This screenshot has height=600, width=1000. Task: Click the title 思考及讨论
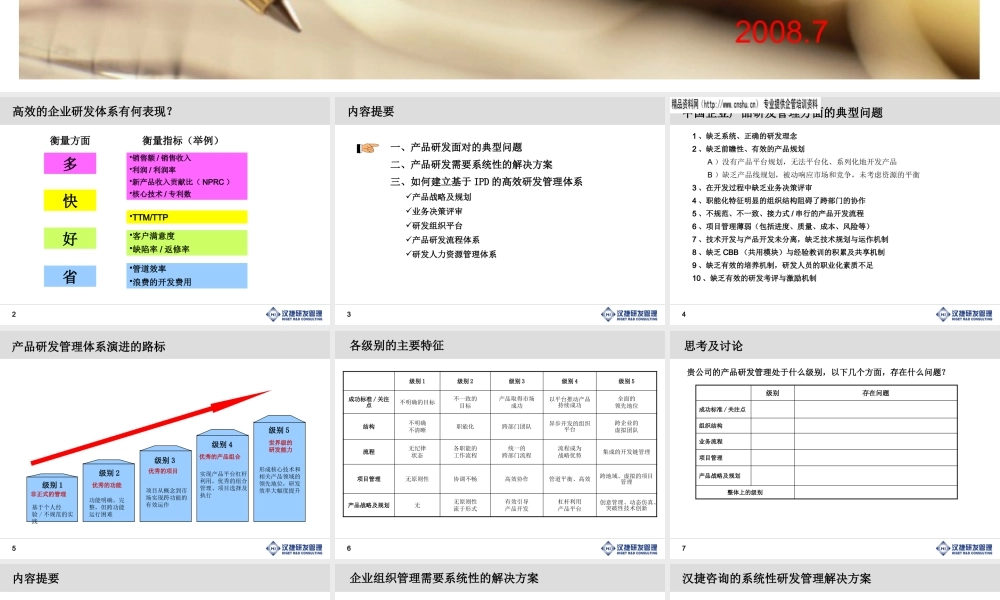point(714,346)
